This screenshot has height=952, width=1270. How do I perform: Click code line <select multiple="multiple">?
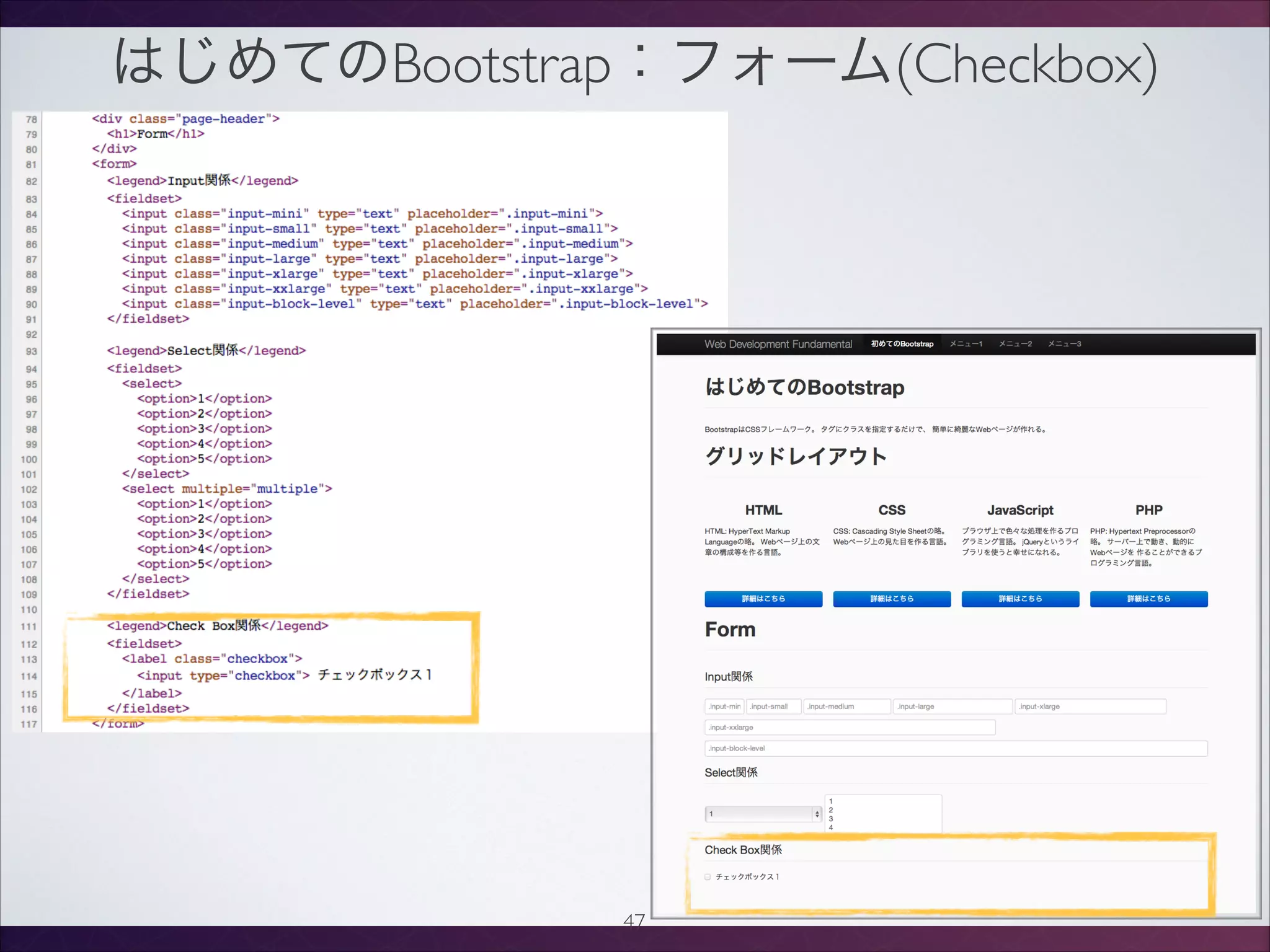click(227, 489)
